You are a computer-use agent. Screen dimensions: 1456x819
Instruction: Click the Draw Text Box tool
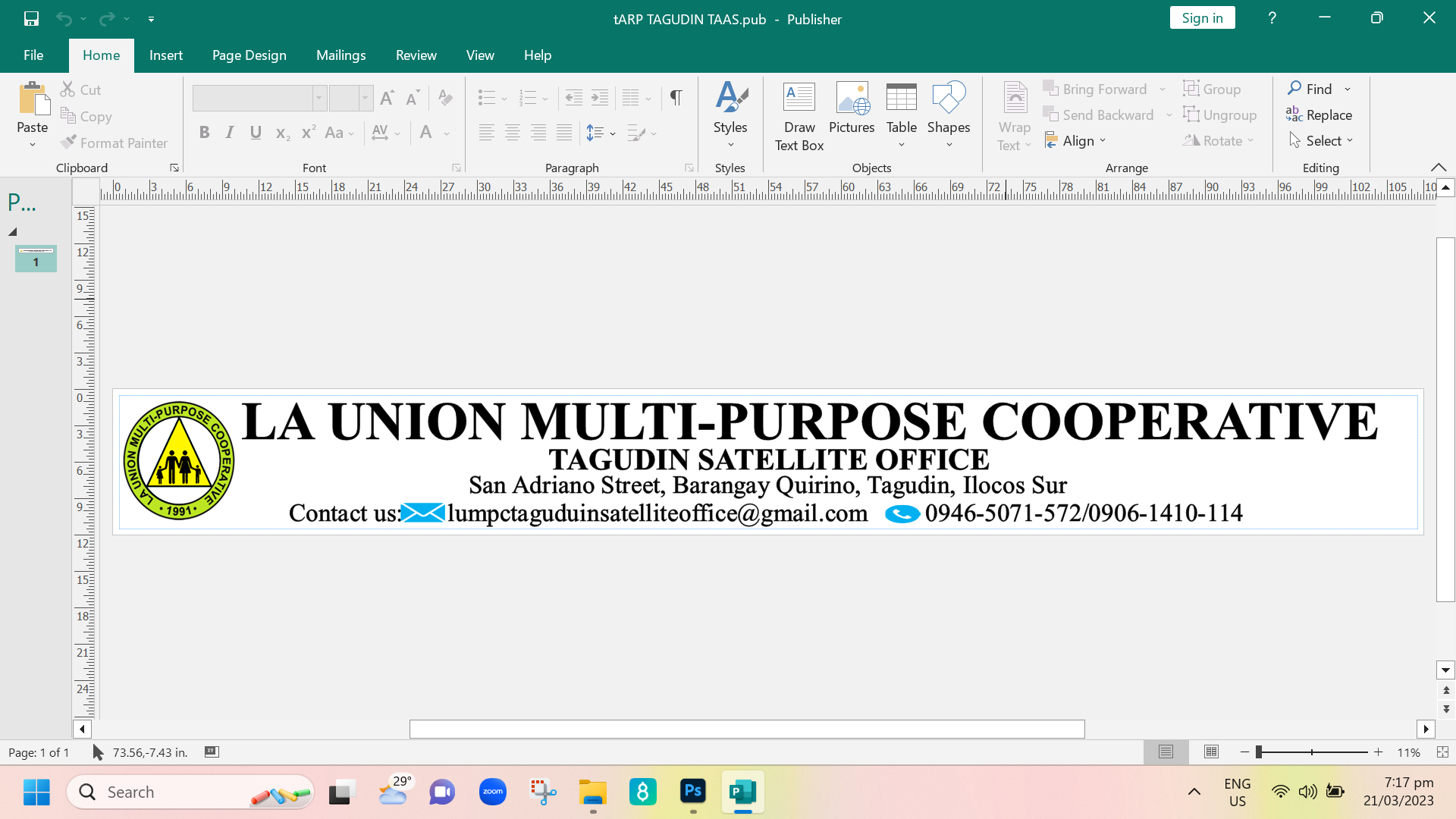tap(799, 116)
